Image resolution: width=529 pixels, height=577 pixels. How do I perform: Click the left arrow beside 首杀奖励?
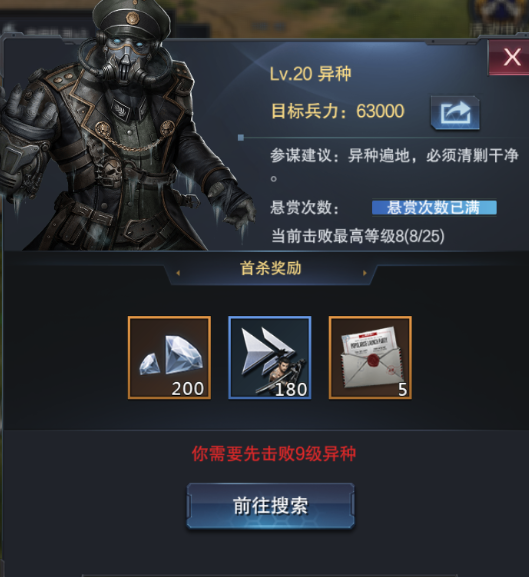pos(178,273)
